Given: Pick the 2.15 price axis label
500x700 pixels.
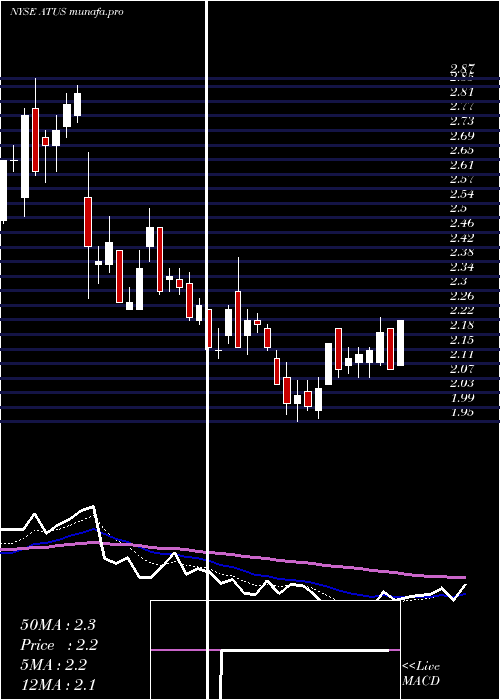Looking at the screenshot, I should pos(462,340).
